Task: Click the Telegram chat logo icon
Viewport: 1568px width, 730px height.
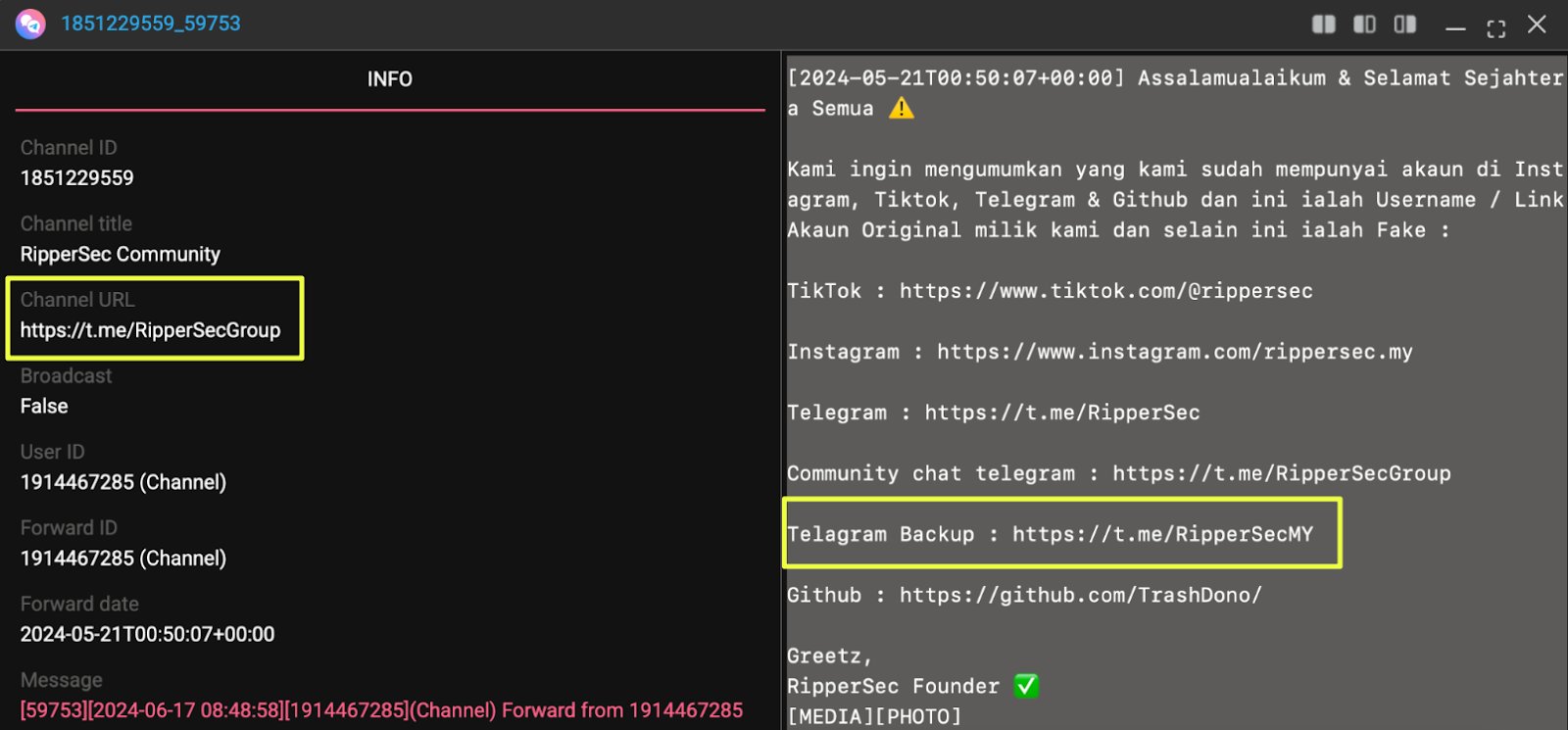Action: tap(30, 24)
